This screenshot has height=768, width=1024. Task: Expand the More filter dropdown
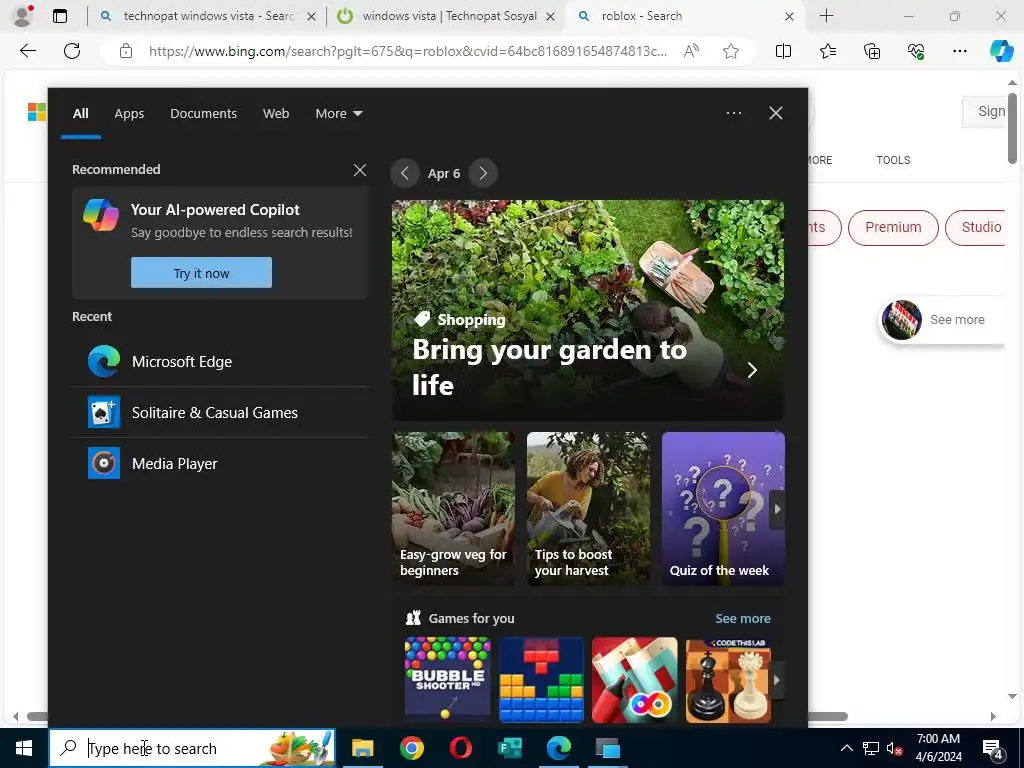(338, 114)
